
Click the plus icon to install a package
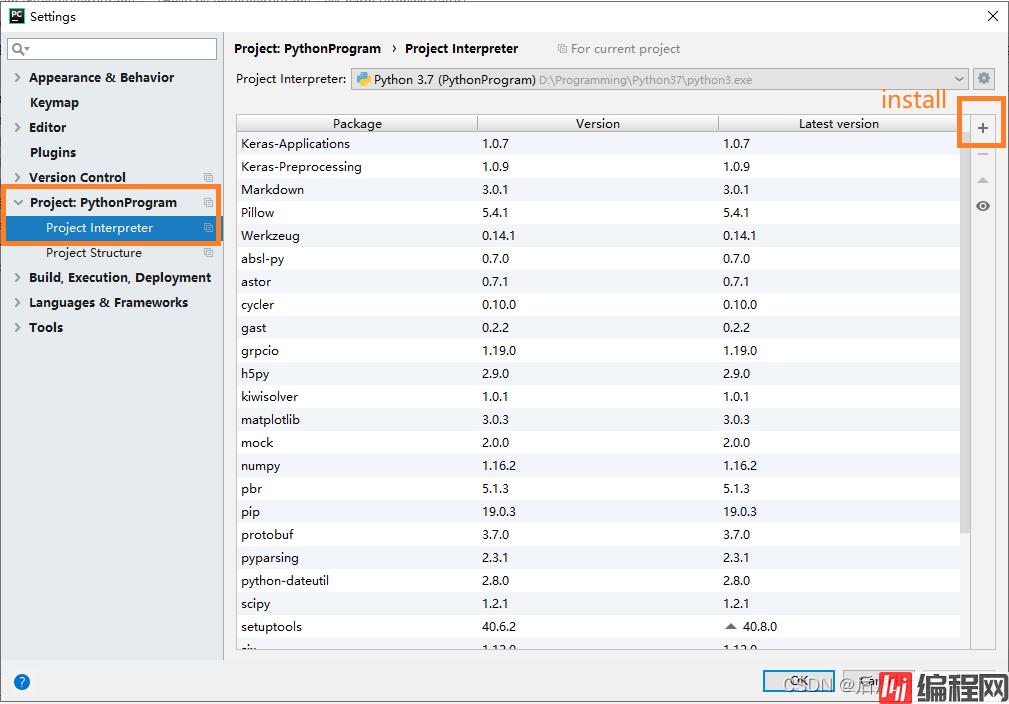(x=982, y=128)
